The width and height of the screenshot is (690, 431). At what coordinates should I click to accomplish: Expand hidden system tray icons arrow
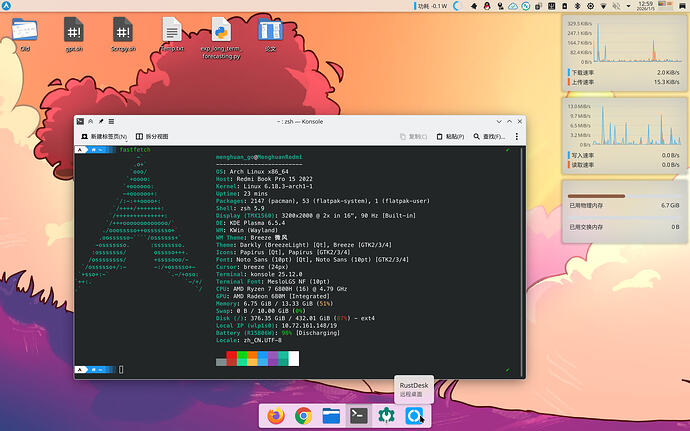(x=628, y=6)
